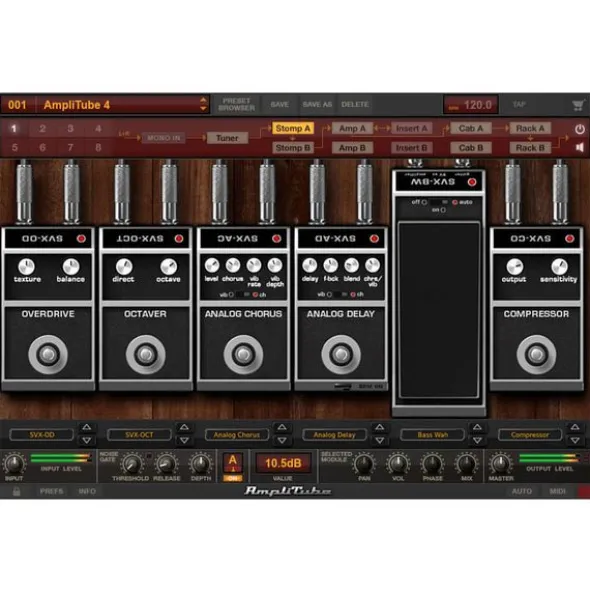The image size is (590, 591).
Task: Stomp the Analog Delay footswitch
Action: pyautogui.click(x=341, y=354)
